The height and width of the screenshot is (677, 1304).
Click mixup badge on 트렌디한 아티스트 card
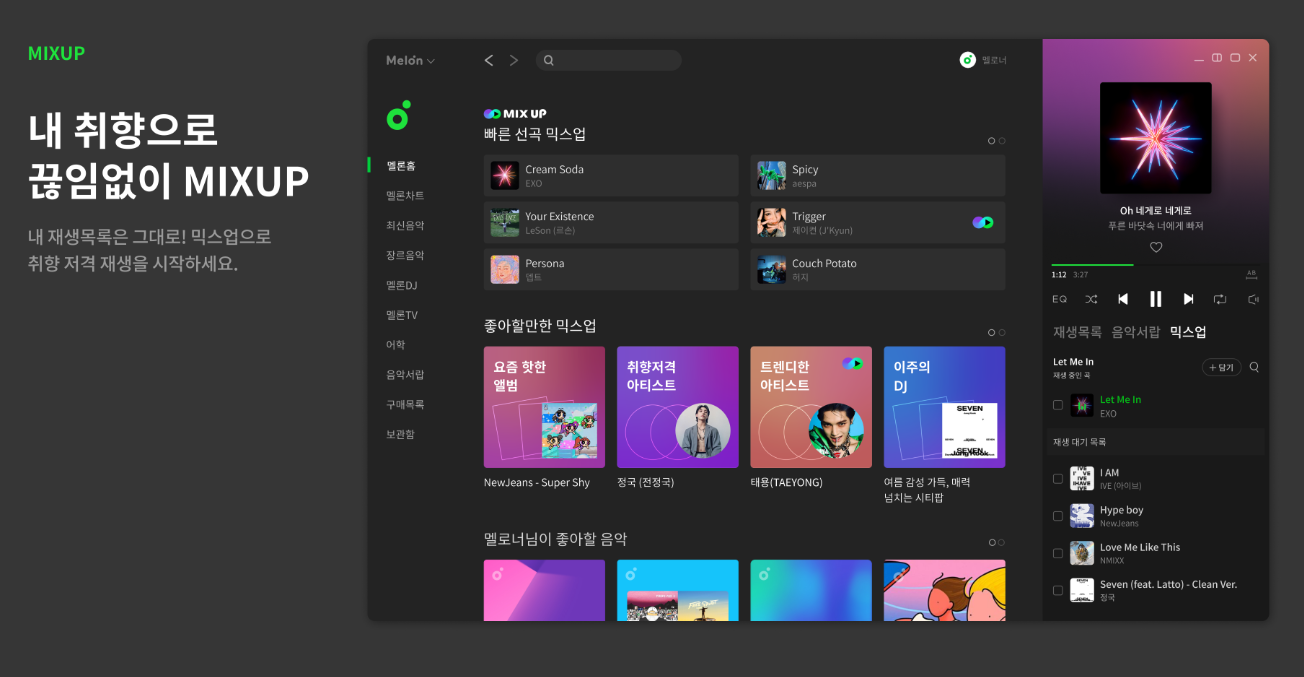pyautogui.click(x=852, y=363)
